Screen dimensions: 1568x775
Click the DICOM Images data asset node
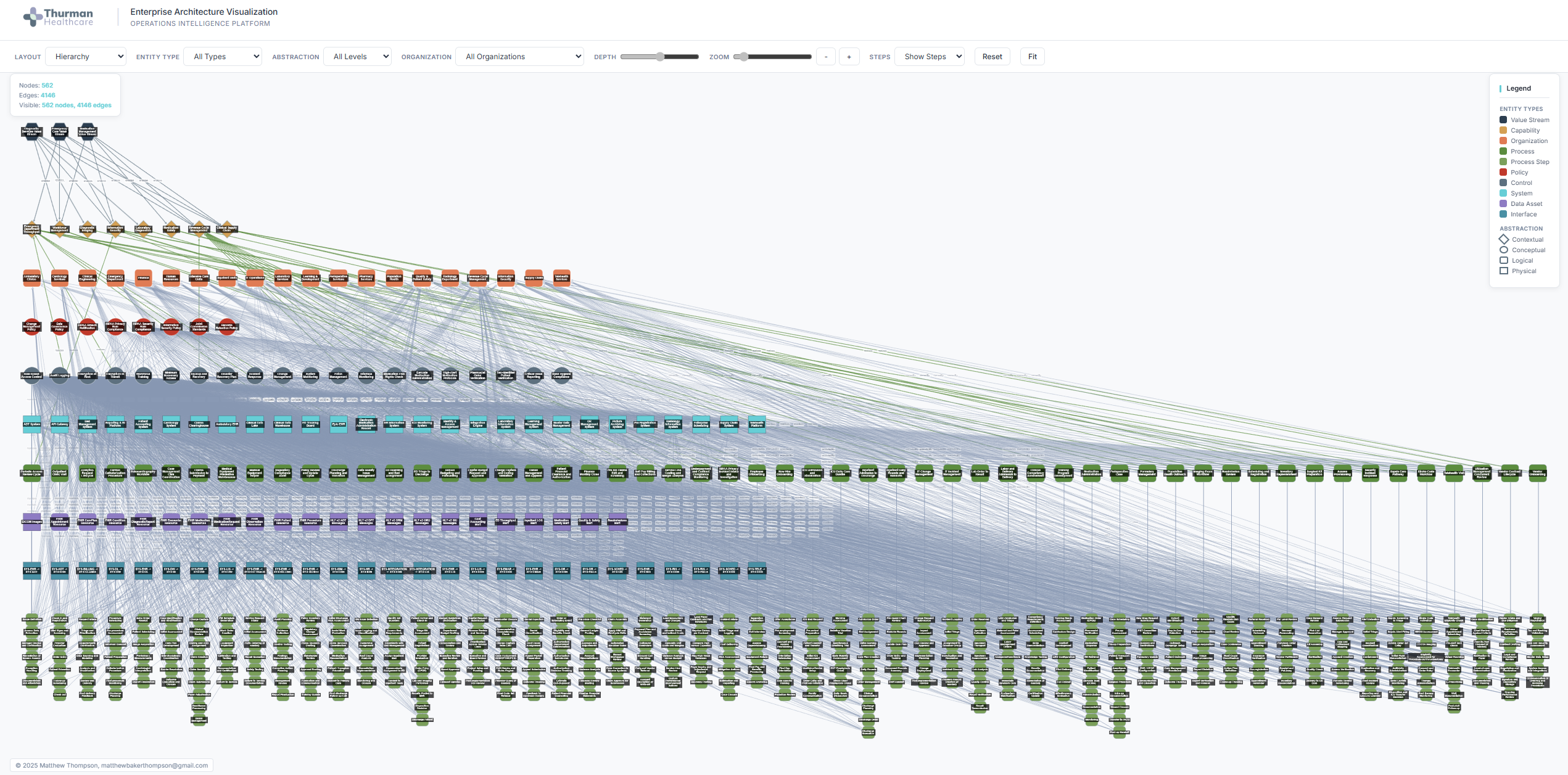(31, 522)
